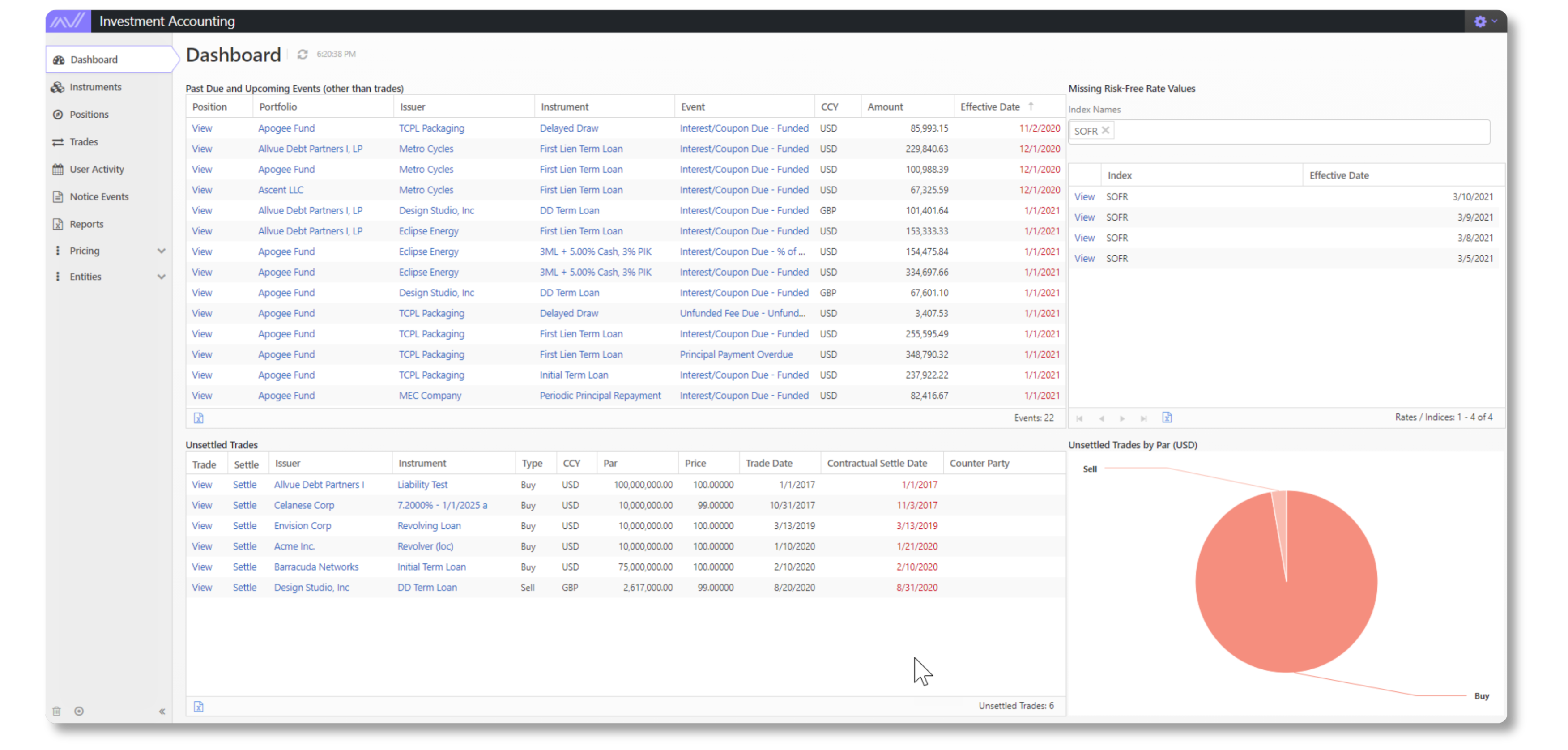This screenshot has width=1568, height=750.
Task: Remove the SOFR filter tag
Action: pos(1106,130)
